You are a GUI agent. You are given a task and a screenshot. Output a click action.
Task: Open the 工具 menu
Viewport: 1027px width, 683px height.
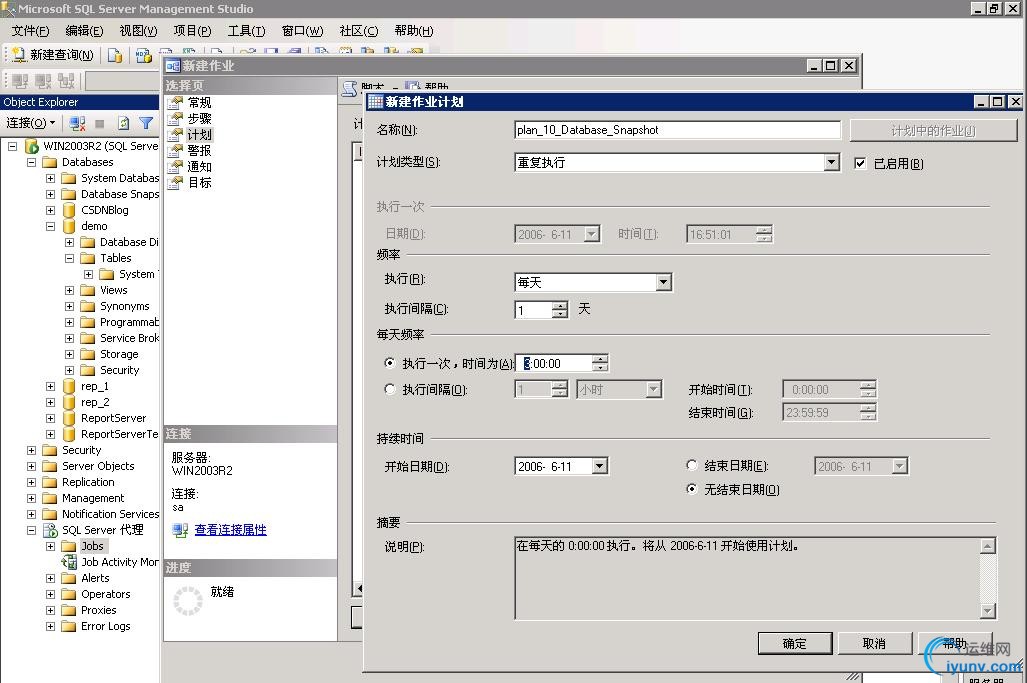[x=246, y=31]
